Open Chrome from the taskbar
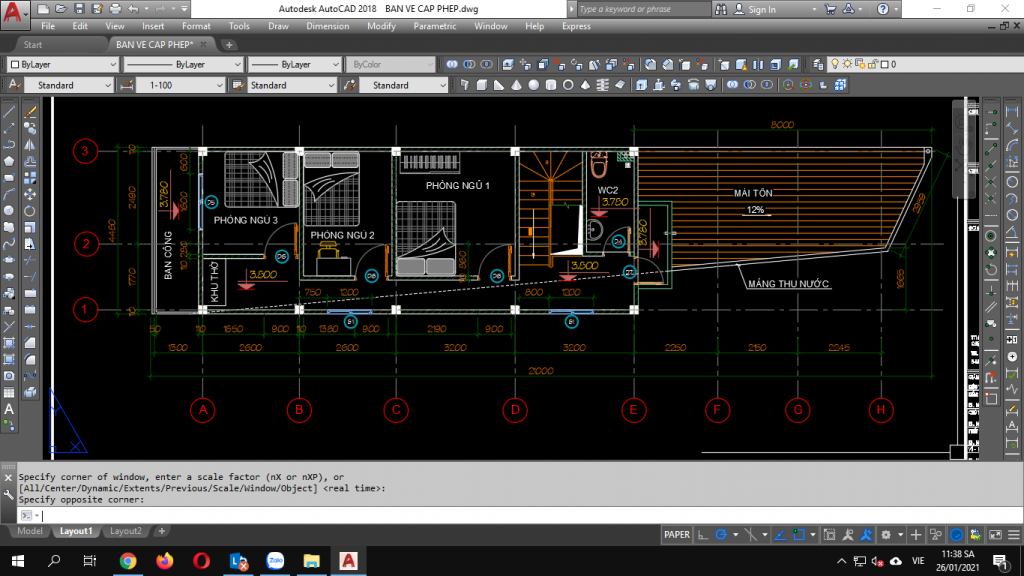Image resolution: width=1024 pixels, height=576 pixels. coord(128,561)
